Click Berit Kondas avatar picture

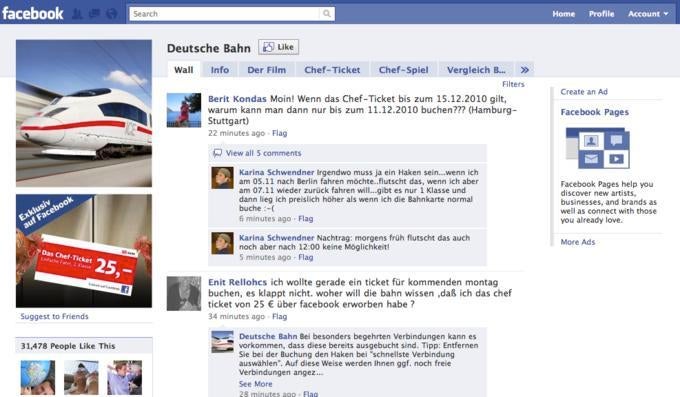[x=184, y=110]
